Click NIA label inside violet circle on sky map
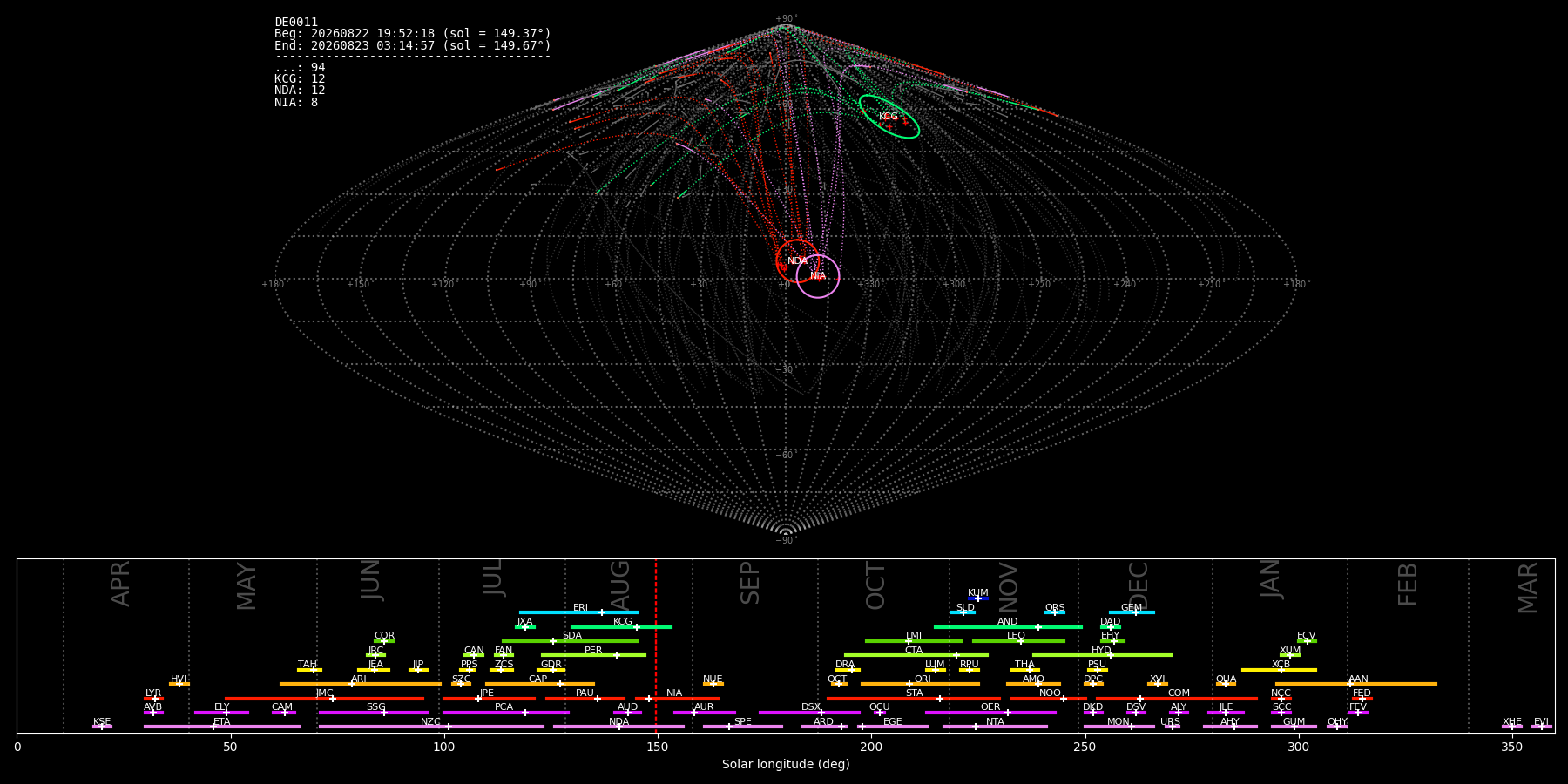This screenshot has width=1568, height=784. [x=818, y=276]
